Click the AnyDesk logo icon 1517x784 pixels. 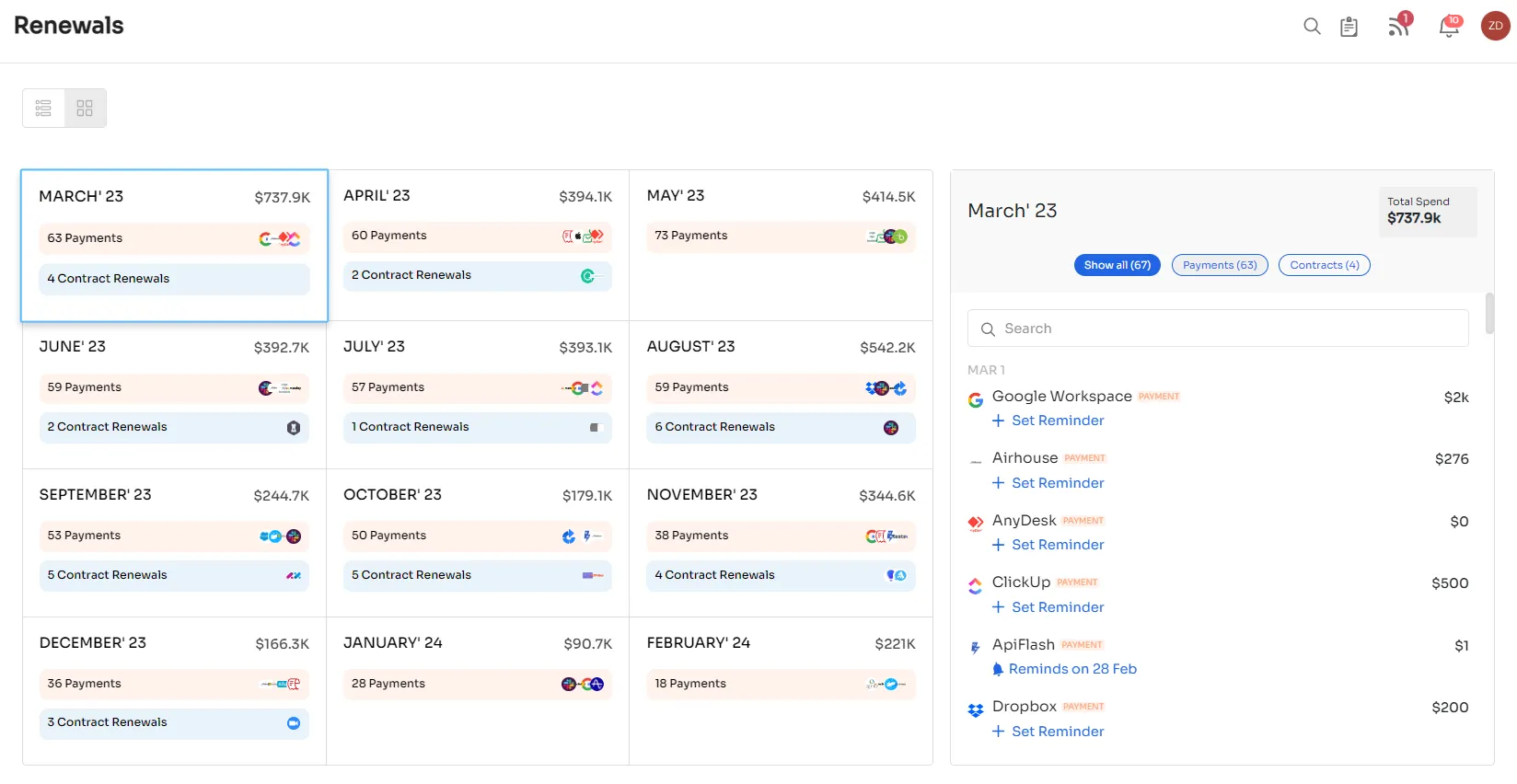coord(976,524)
